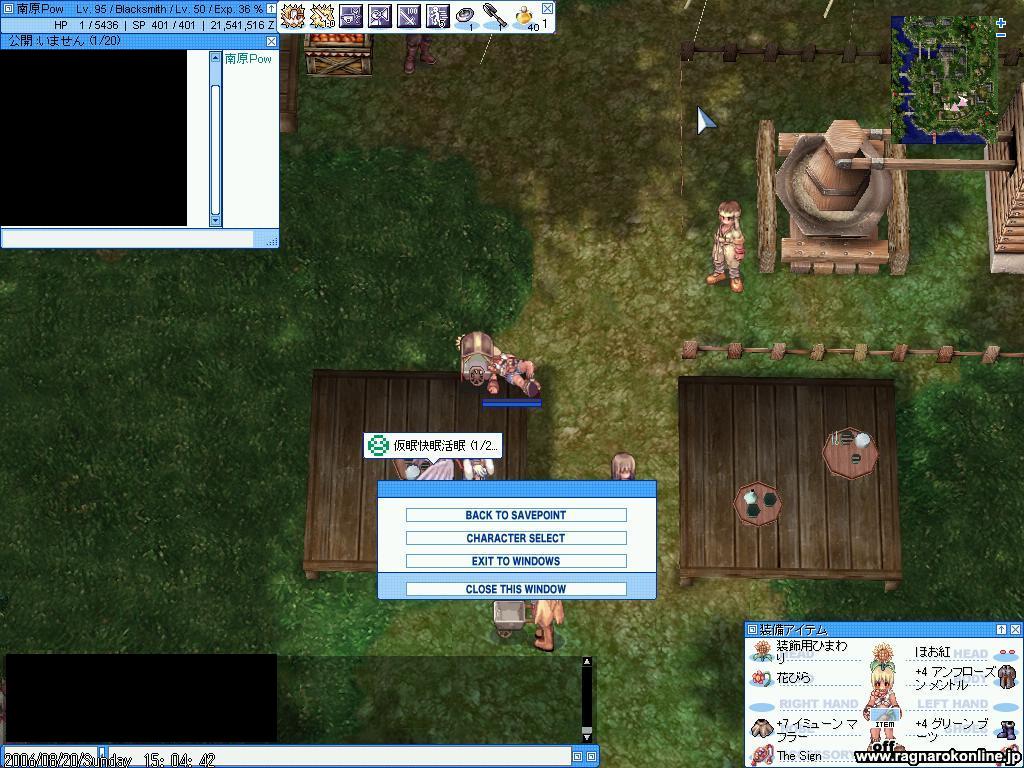Click the whisper target name field
1024x768 pixels.
(49, 756)
